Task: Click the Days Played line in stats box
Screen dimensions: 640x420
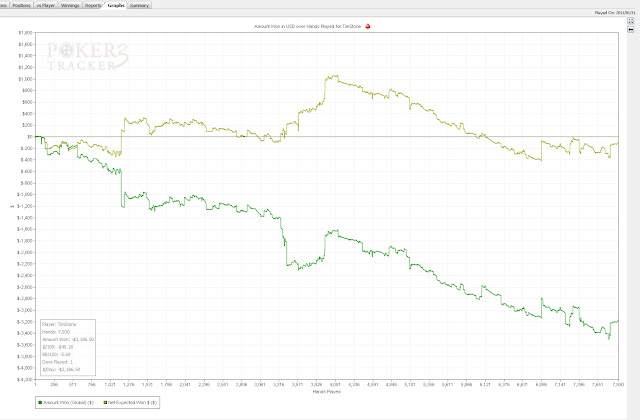Action: pos(58,362)
